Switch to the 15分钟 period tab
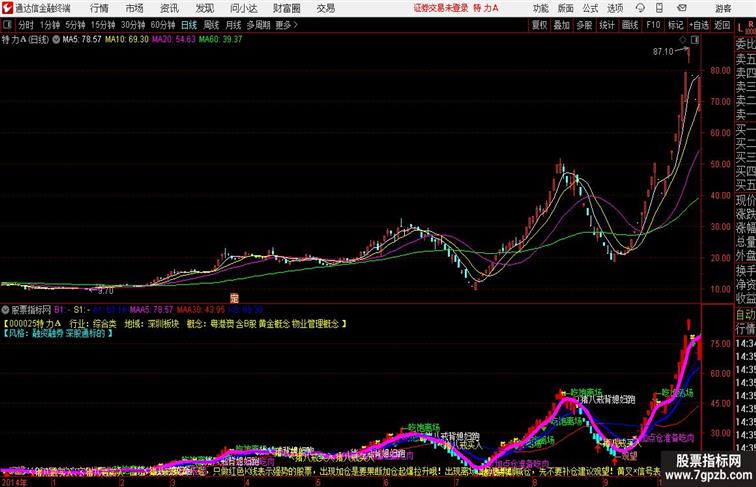The width and height of the screenshot is (756, 487). click(x=103, y=25)
